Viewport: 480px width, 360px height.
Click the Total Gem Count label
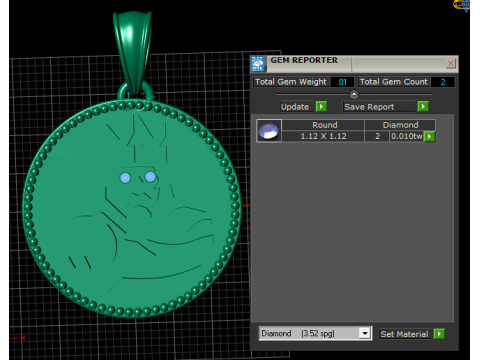[x=394, y=82]
